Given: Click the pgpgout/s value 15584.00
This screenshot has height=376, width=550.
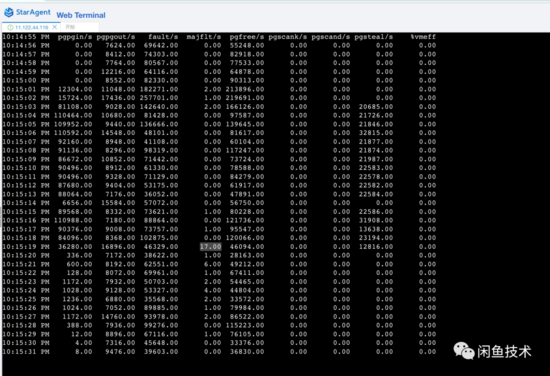Looking at the screenshot, I should 118,203.
